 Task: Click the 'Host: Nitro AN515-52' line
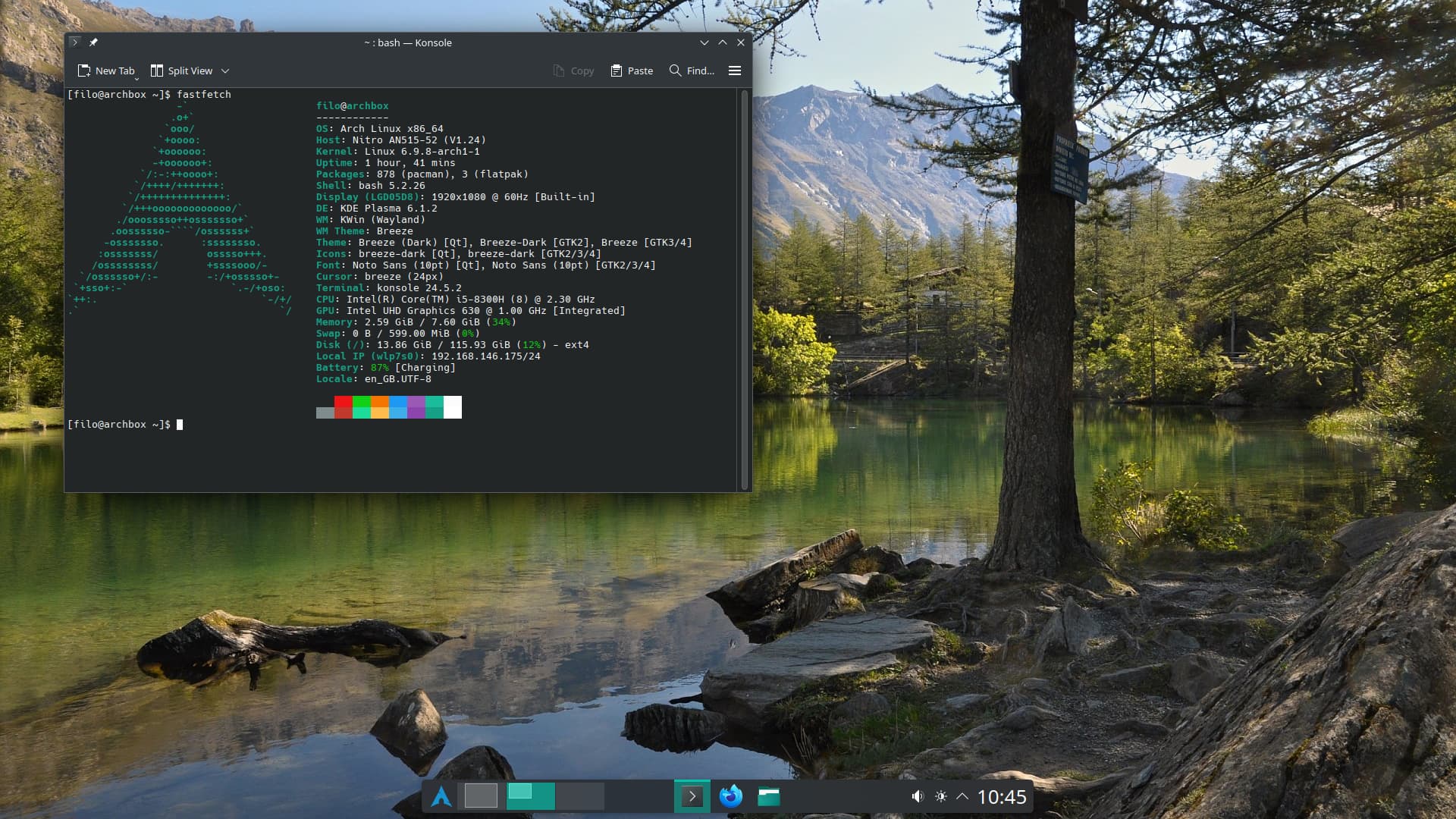(x=401, y=140)
